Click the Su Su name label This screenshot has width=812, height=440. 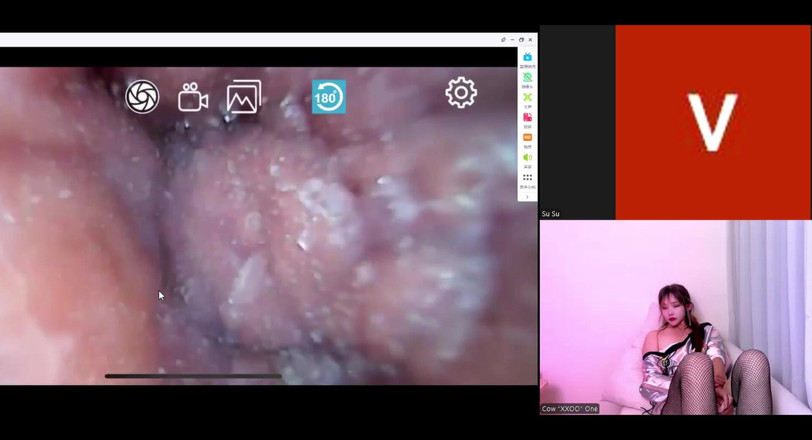click(551, 214)
